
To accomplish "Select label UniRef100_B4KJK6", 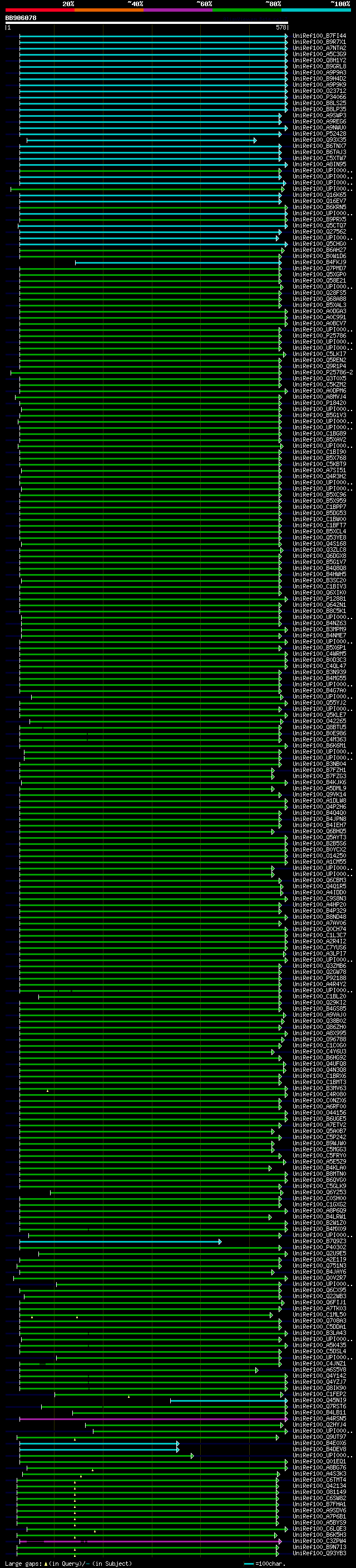I will tap(319, 782).
